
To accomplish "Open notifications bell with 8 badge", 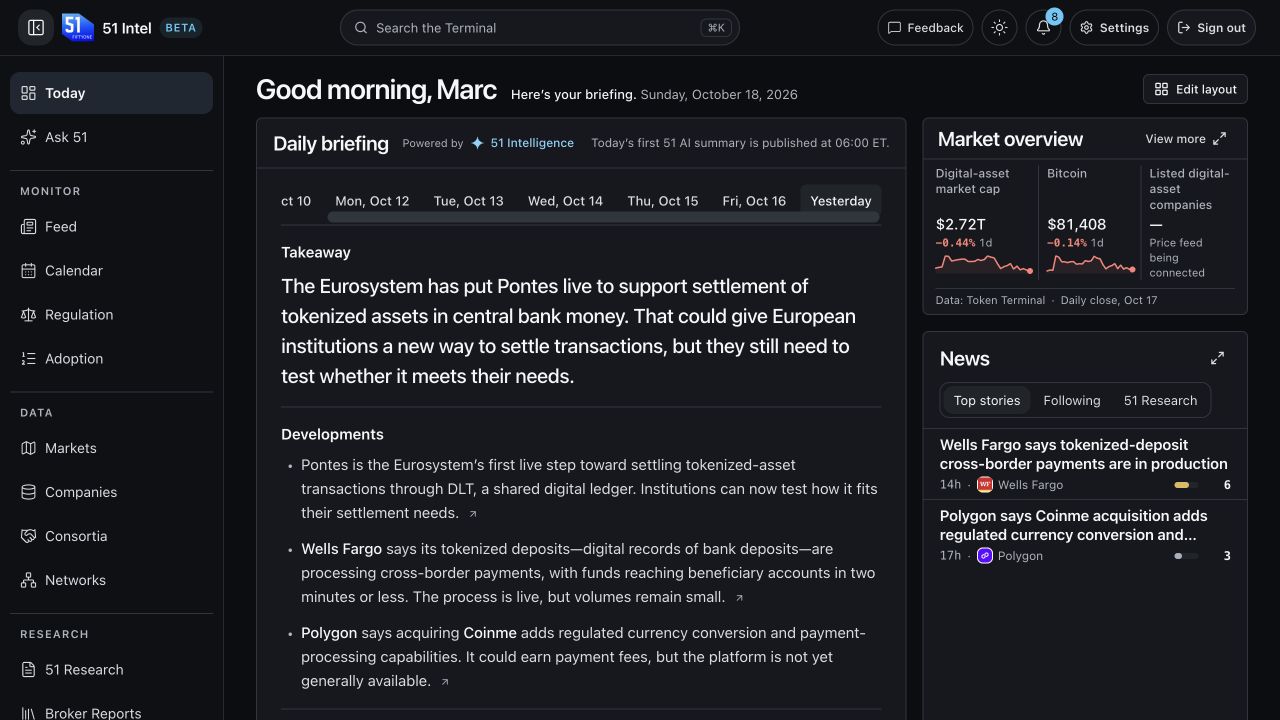I will 1043,28.
